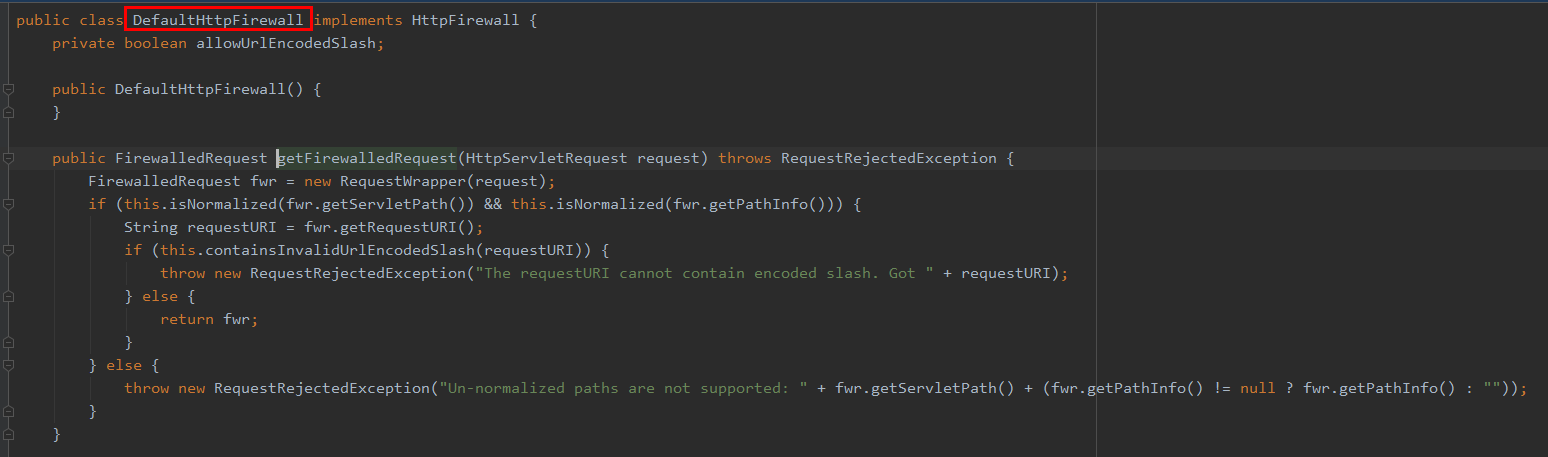This screenshot has width=1548, height=457.
Task: Click the red-boxed DefaultHttpFirewall class name
Action: click(218, 20)
